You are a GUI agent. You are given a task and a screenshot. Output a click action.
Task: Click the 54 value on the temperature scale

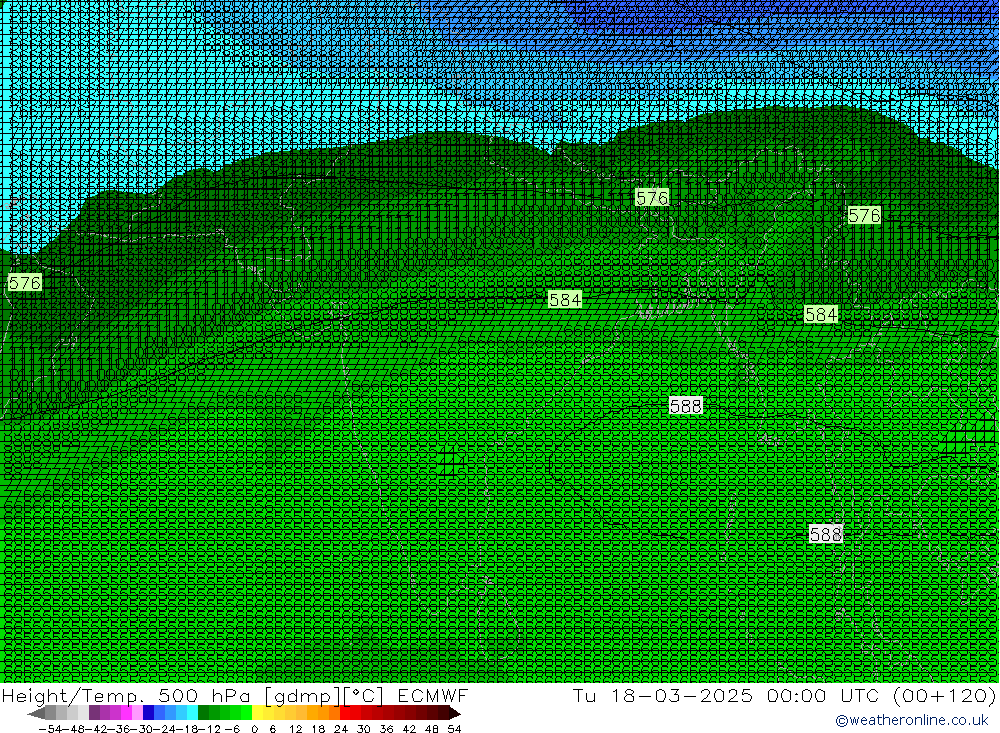point(454,729)
